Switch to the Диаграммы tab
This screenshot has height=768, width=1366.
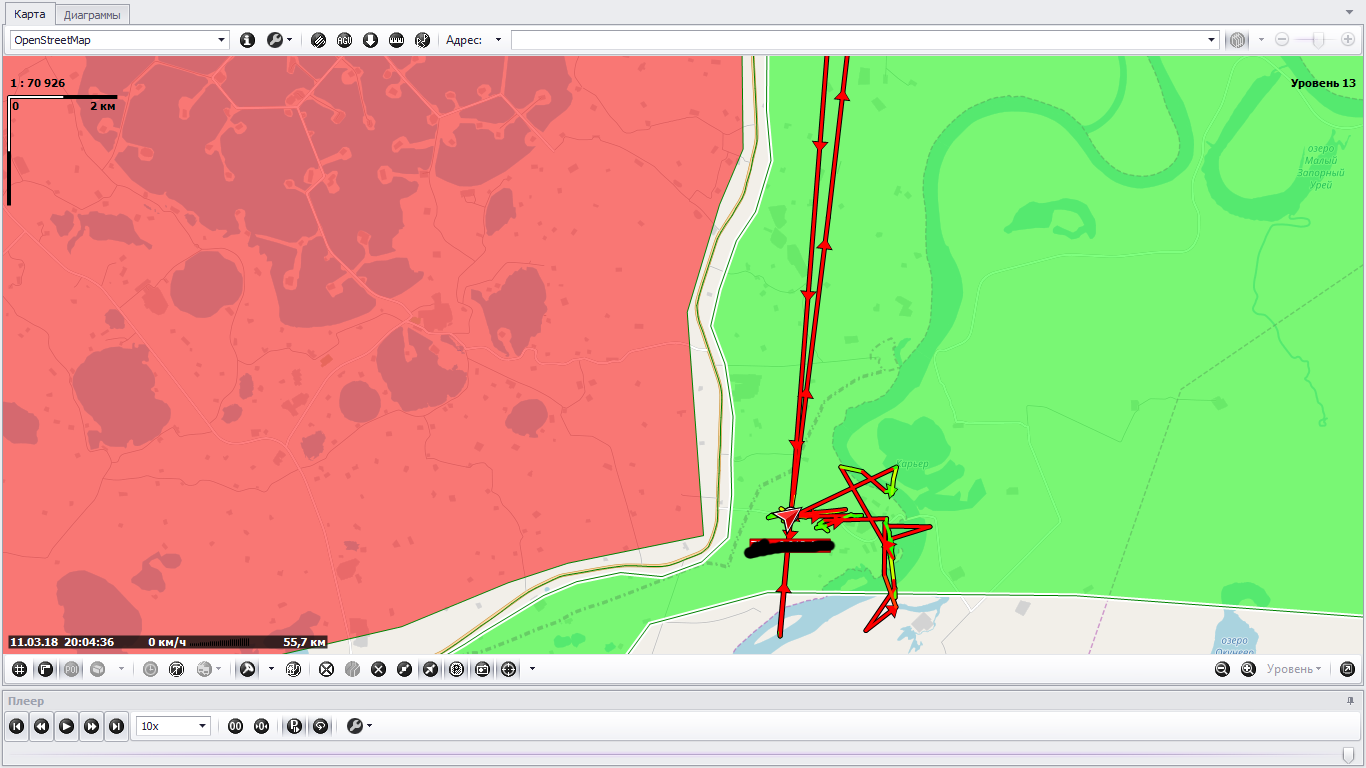click(x=91, y=15)
